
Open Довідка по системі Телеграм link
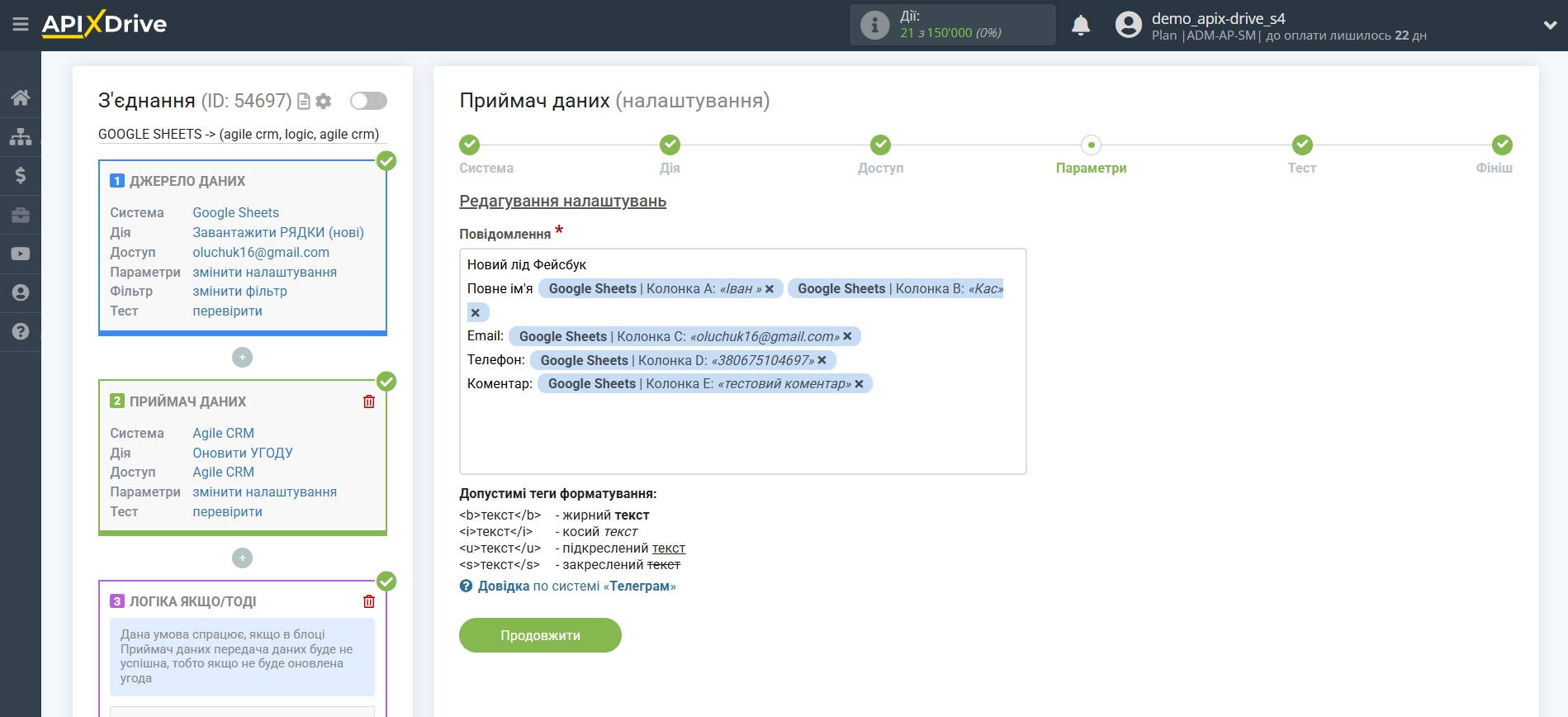(576, 586)
